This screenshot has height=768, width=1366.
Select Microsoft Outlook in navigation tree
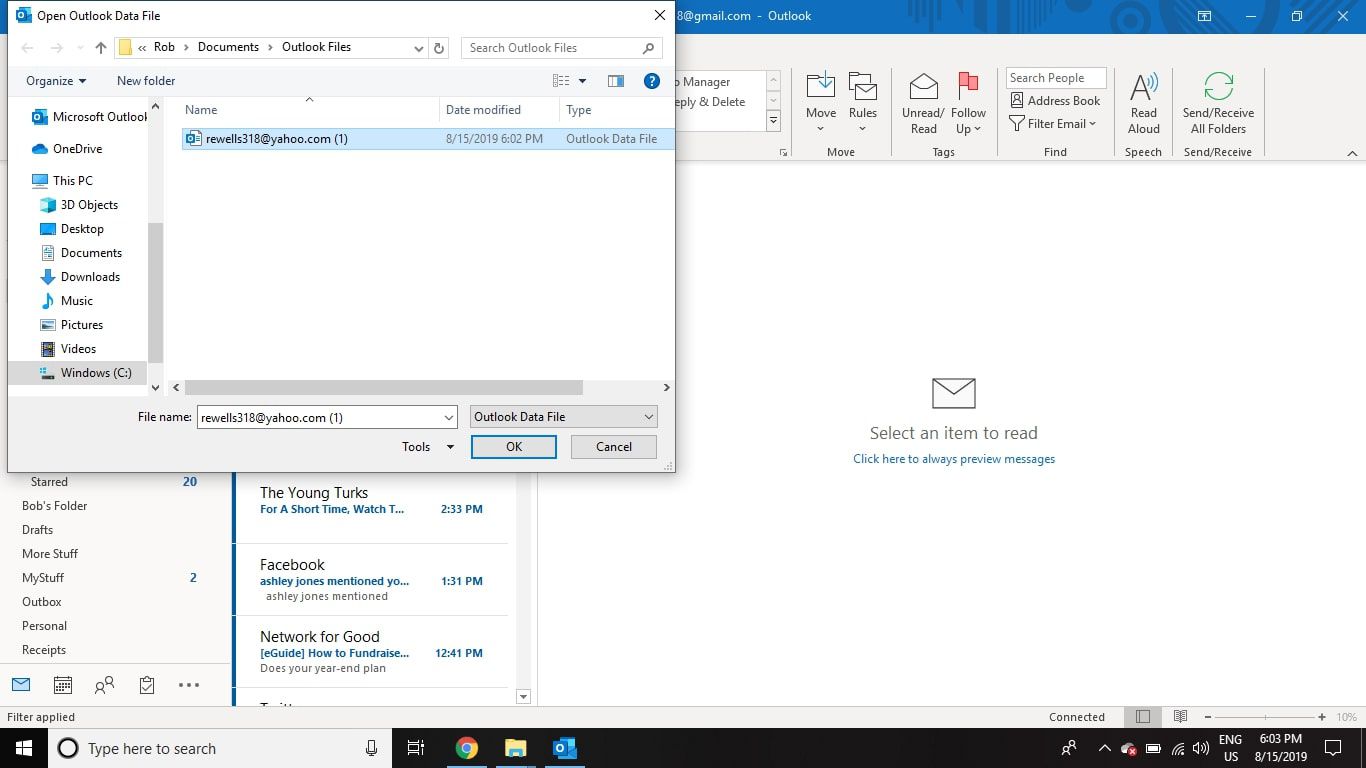(90, 117)
